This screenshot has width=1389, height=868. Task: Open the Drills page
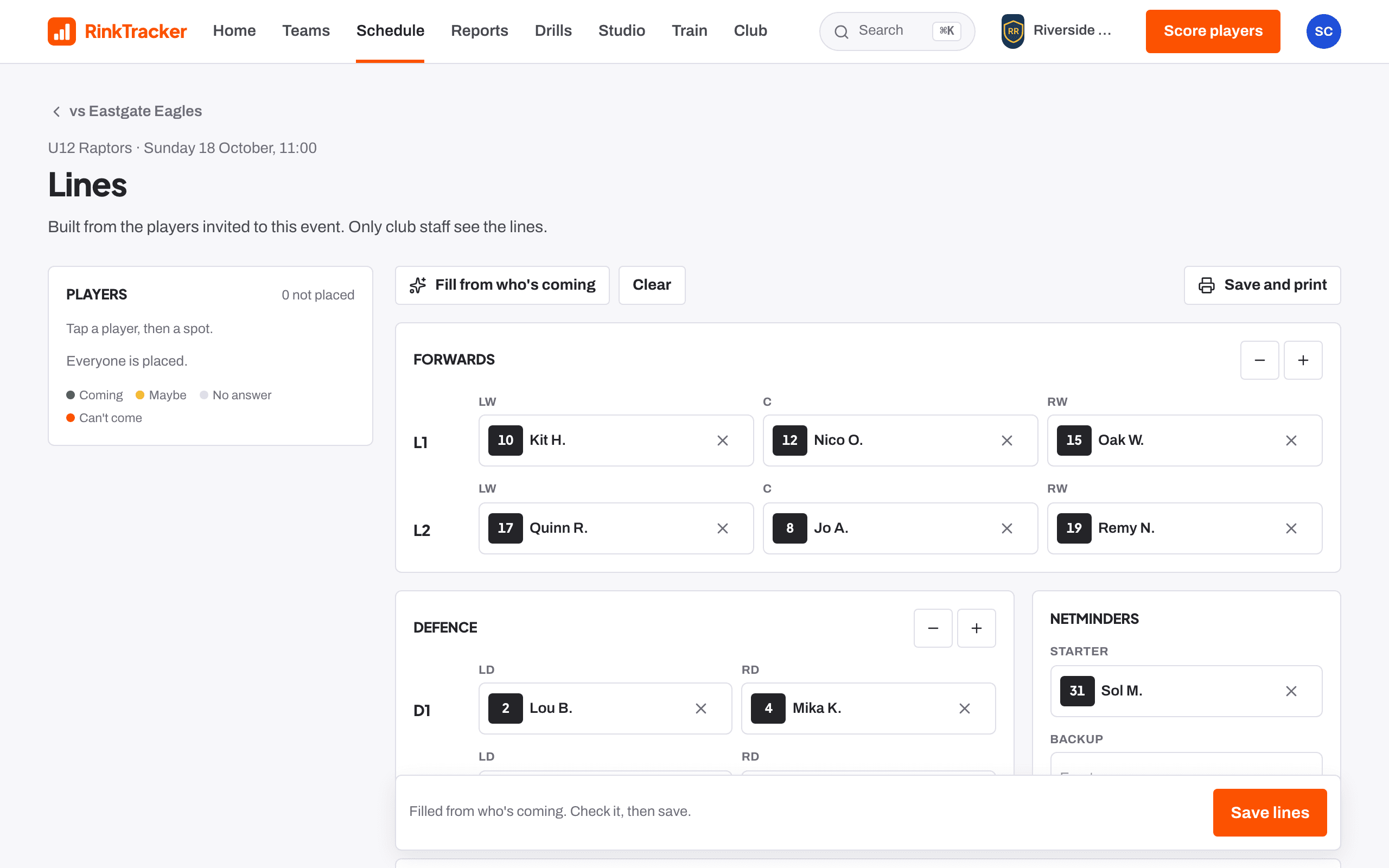[553, 30]
